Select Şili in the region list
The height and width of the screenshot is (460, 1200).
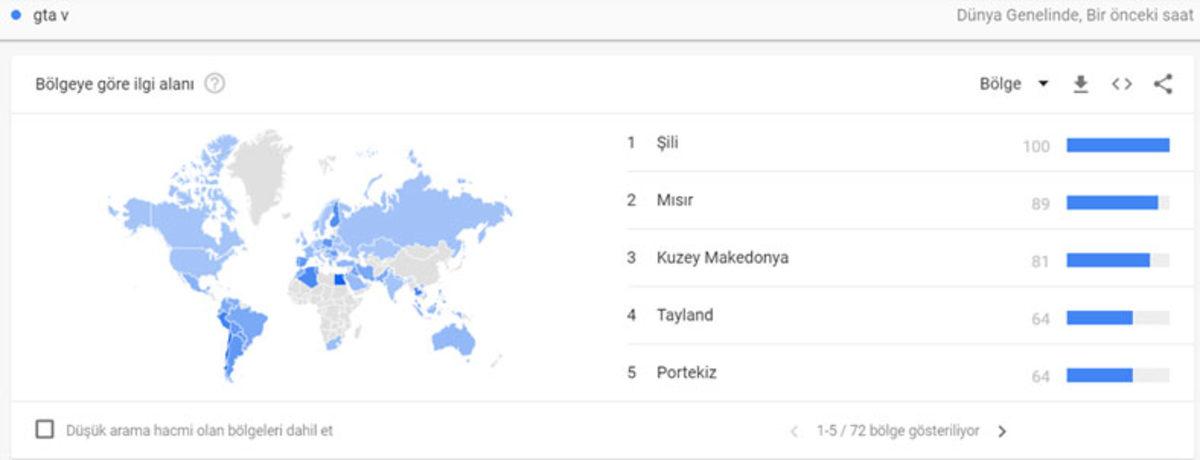click(667, 143)
